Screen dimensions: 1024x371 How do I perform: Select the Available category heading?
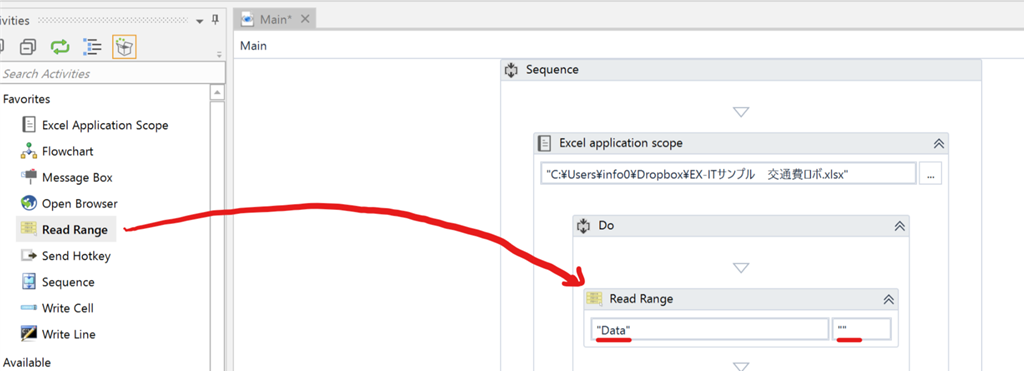[27, 363]
